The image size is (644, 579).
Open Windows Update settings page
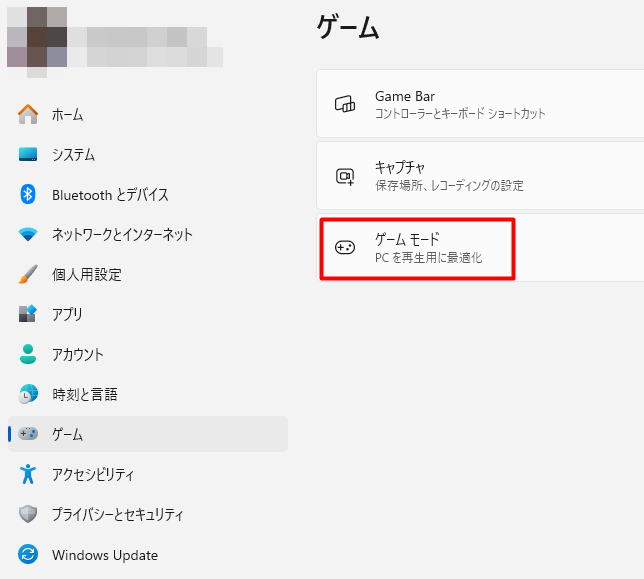tap(148, 555)
